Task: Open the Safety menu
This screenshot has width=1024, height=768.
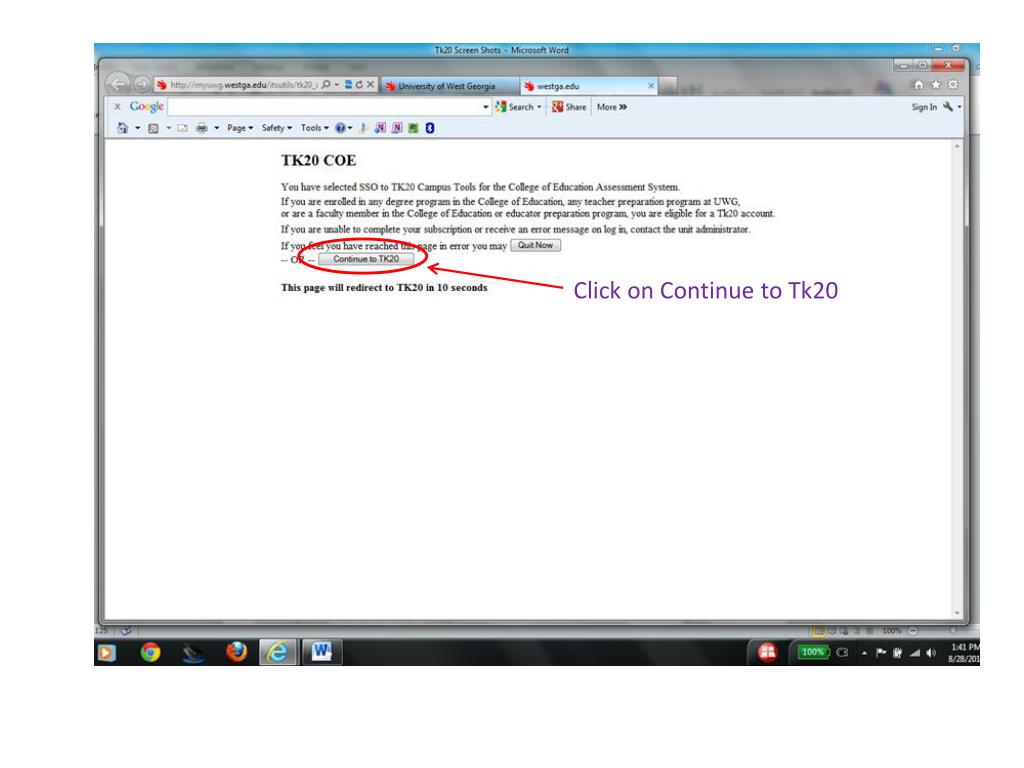Action: point(277,128)
